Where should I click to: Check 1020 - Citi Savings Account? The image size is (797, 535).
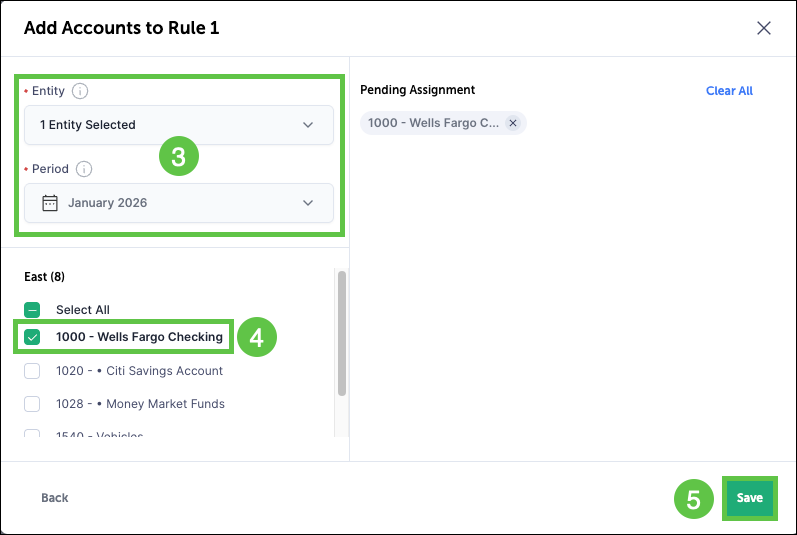coord(32,371)
